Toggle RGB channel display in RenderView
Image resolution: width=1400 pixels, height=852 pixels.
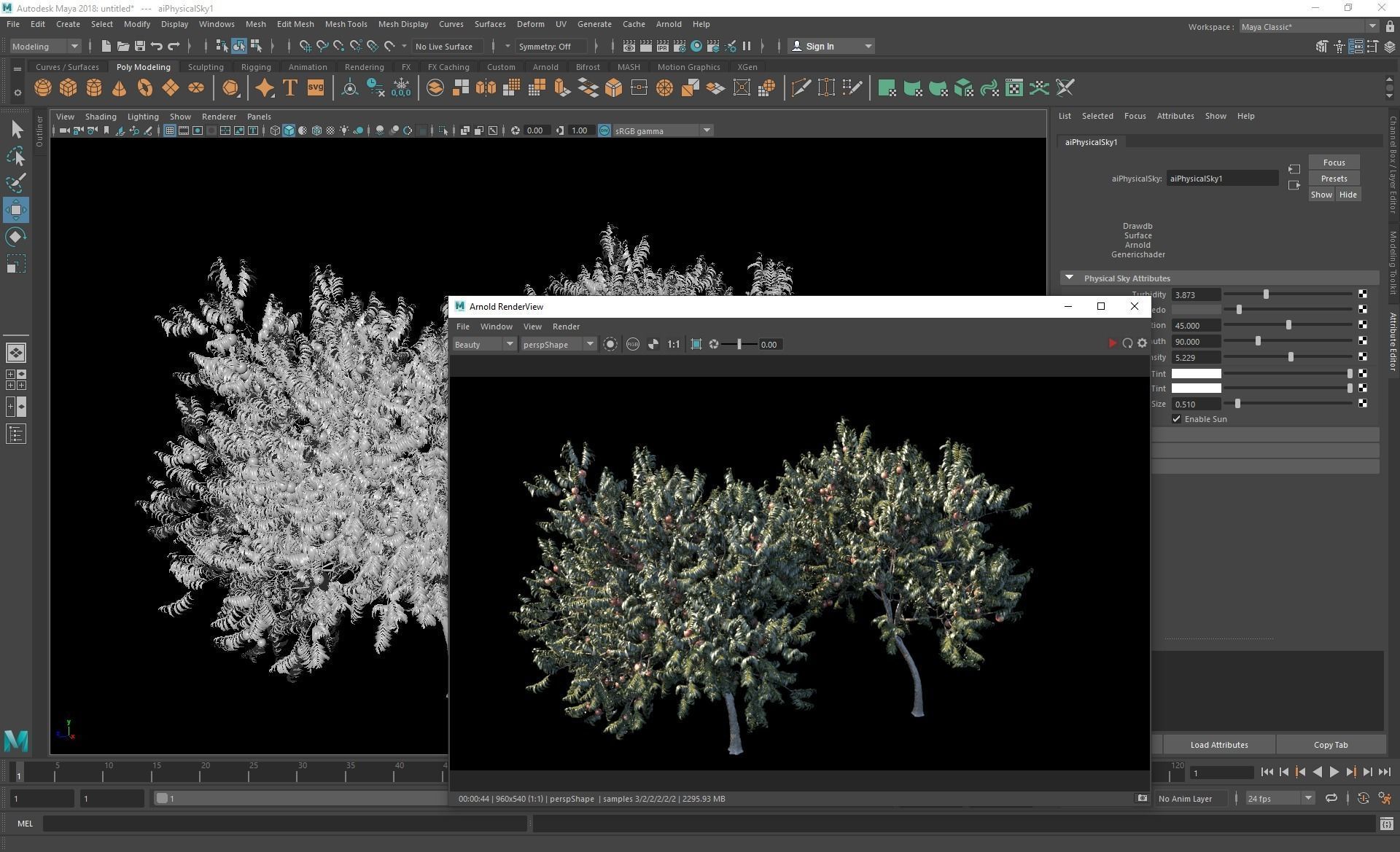point(633,345)
